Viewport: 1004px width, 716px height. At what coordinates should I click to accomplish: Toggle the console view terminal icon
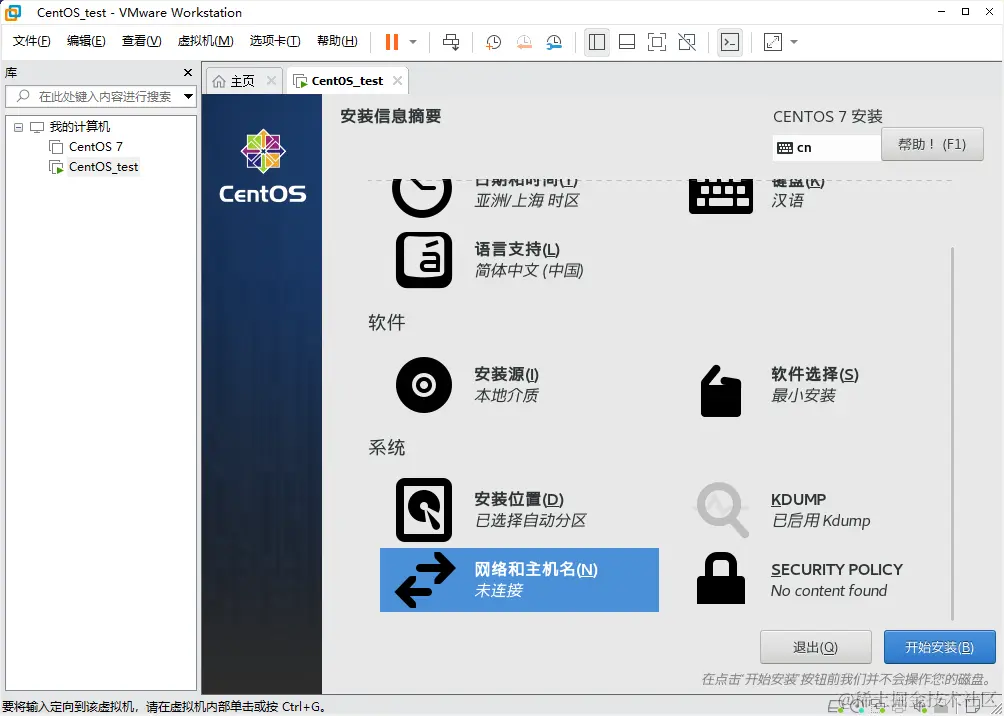[x=730, y=42]
